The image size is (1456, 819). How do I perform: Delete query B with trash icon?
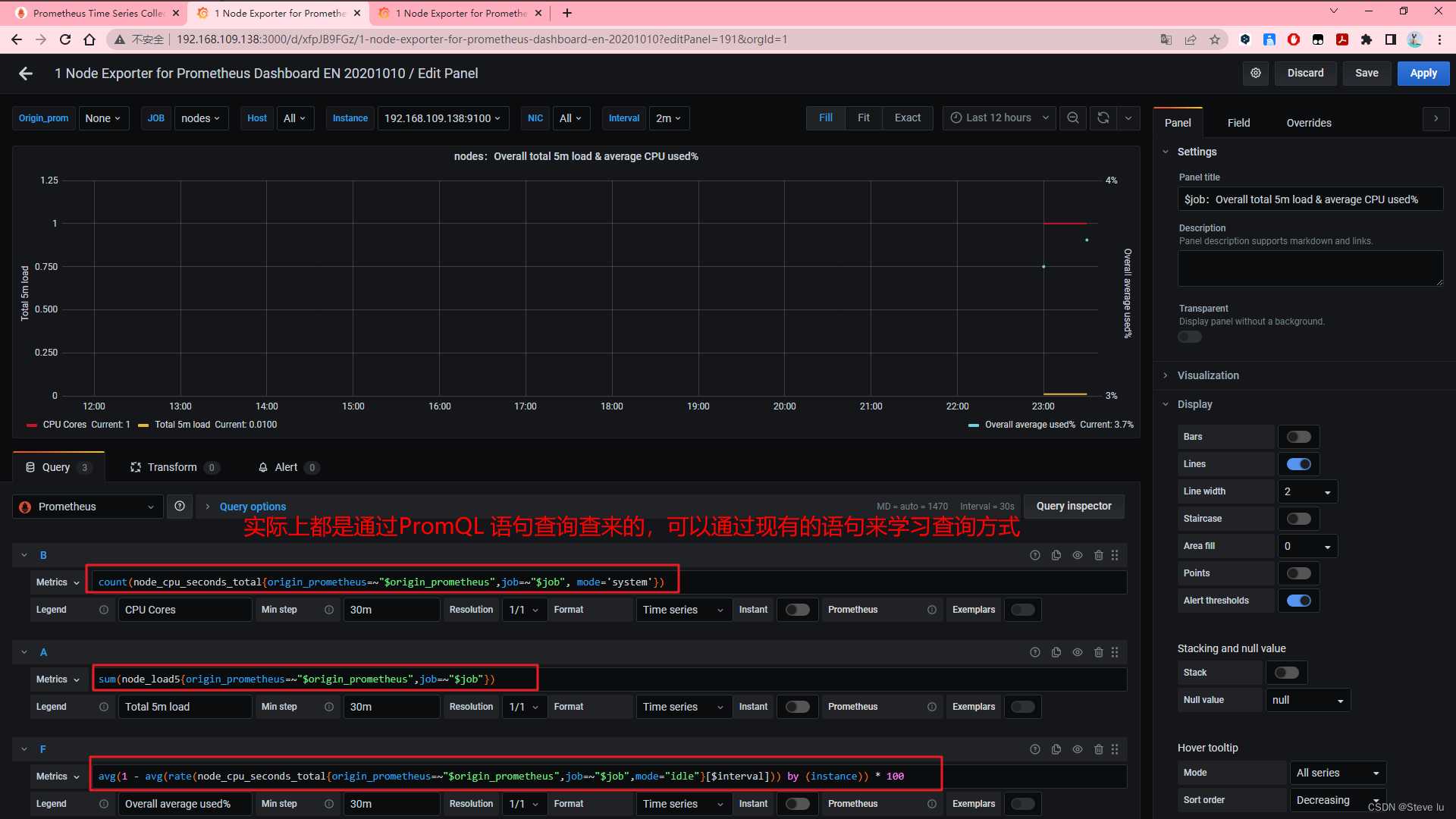tap(1099, 556)
